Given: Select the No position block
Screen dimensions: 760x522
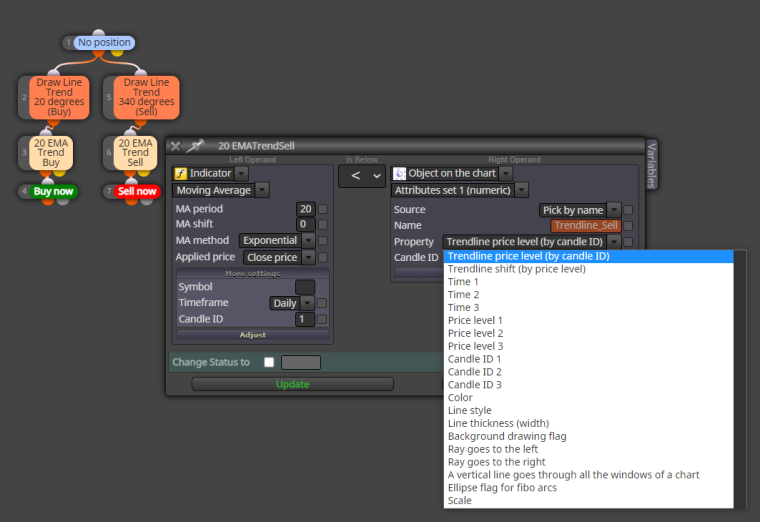Looking at the screenshot, I should click(x=104, y=43).
